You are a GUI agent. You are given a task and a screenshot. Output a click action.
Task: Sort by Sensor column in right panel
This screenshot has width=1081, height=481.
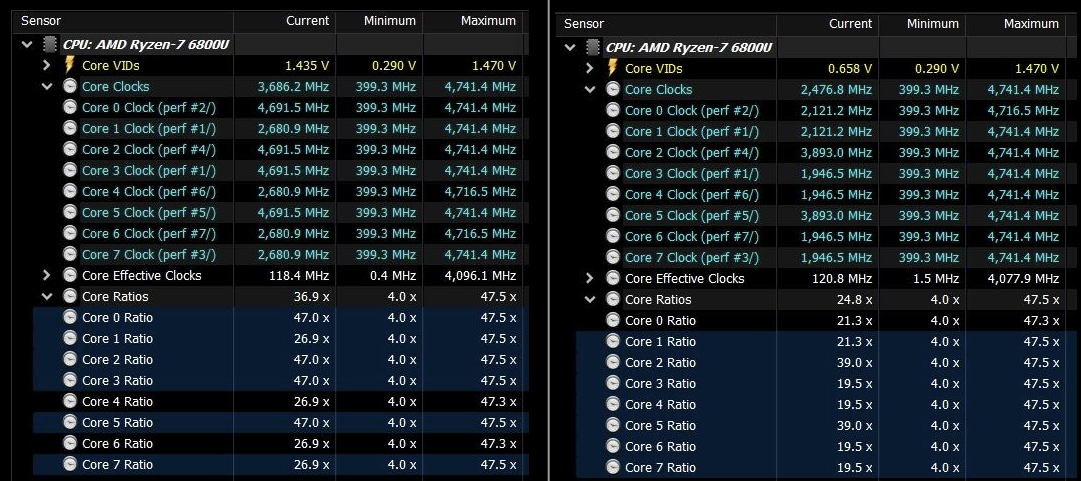pyautogui.click(x=667, y=23)
